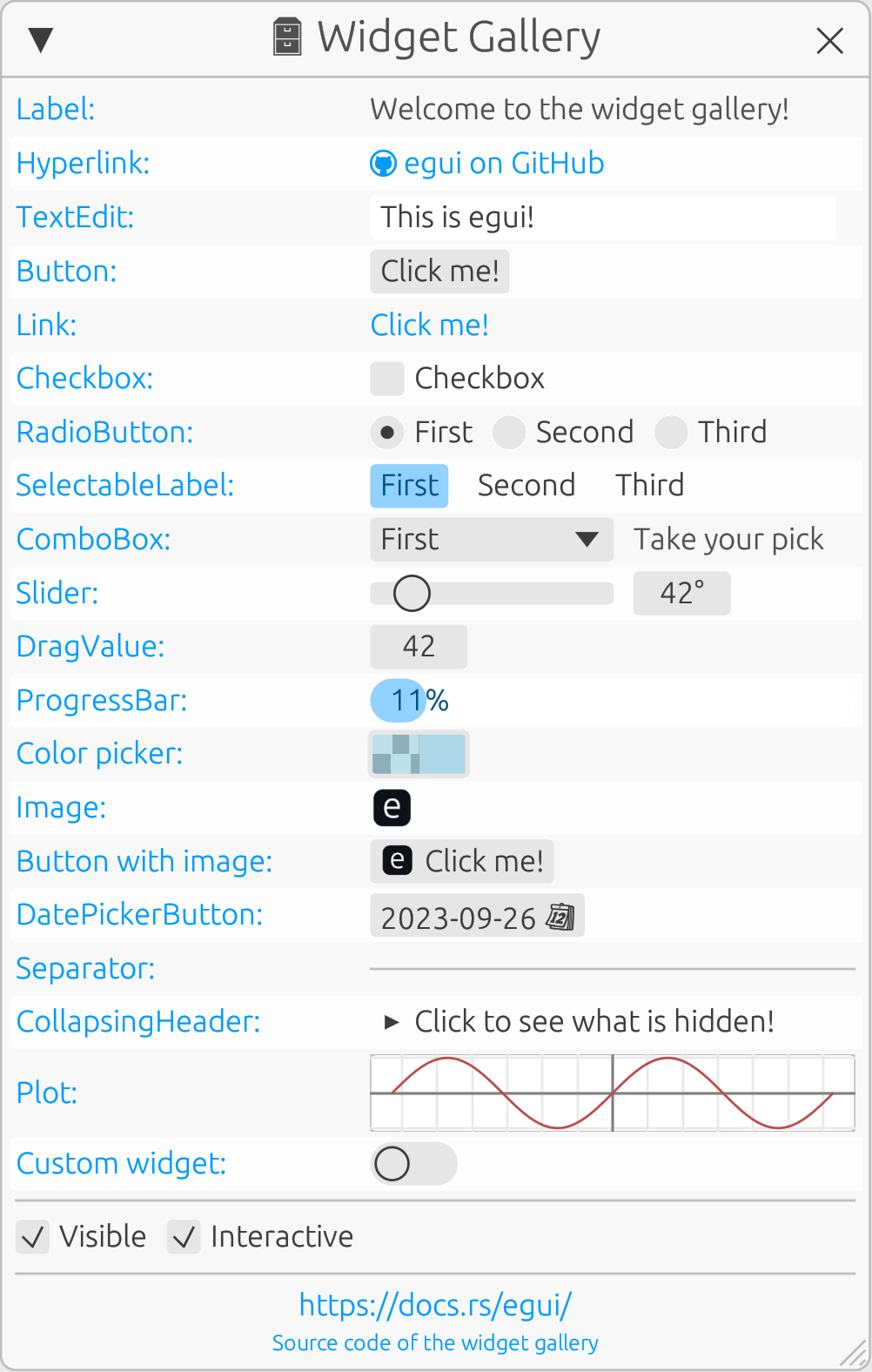The width and height of the screenshot is (872, 1372).
Task: Click the TextEdit field 'This is egui!'
Action: [602, 218]
